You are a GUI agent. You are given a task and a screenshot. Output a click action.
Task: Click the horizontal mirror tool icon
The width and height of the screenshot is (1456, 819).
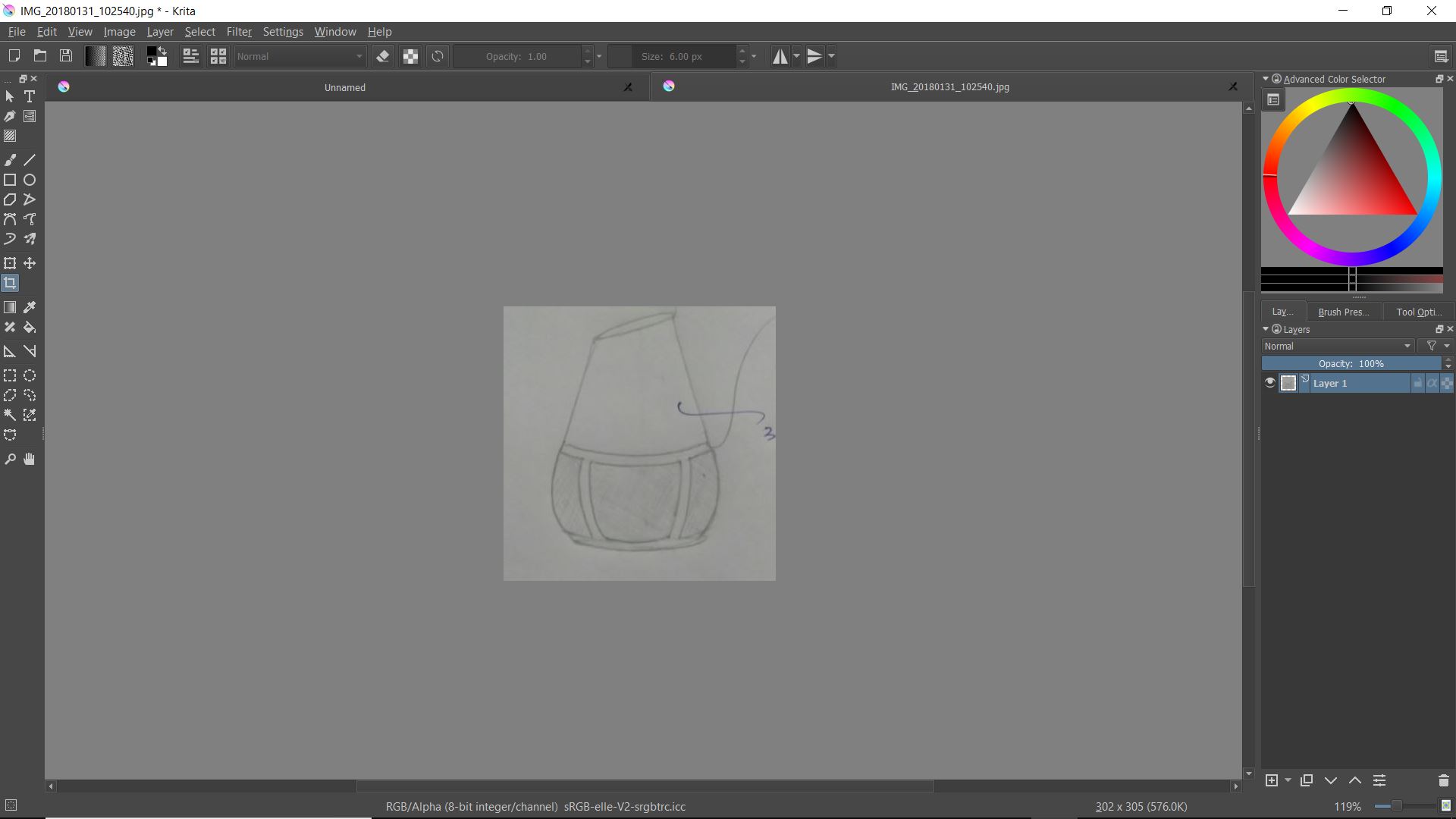(780, 56)
